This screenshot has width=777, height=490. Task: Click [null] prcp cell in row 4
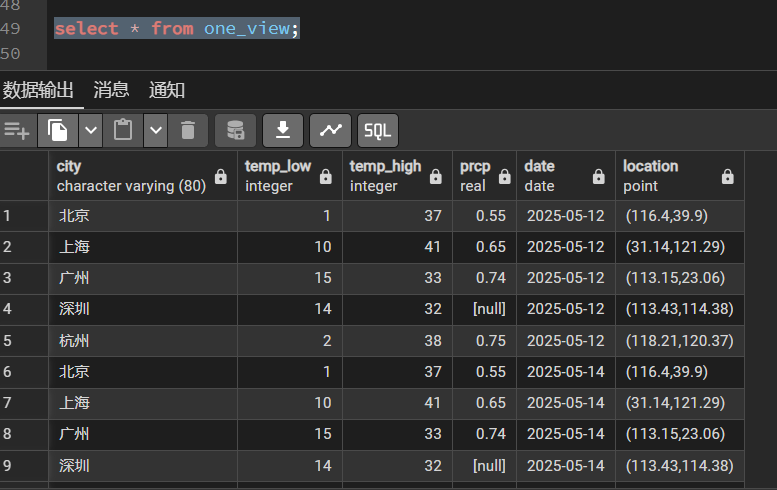[485, 310]
